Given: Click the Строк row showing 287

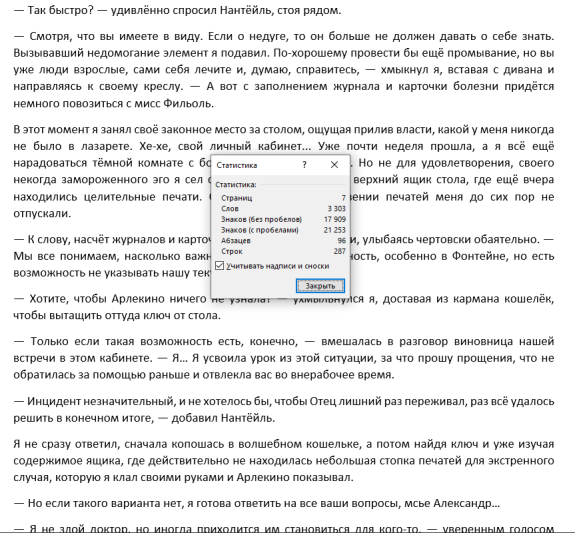Looking at the screenshot, I should [x=283, y=251].
